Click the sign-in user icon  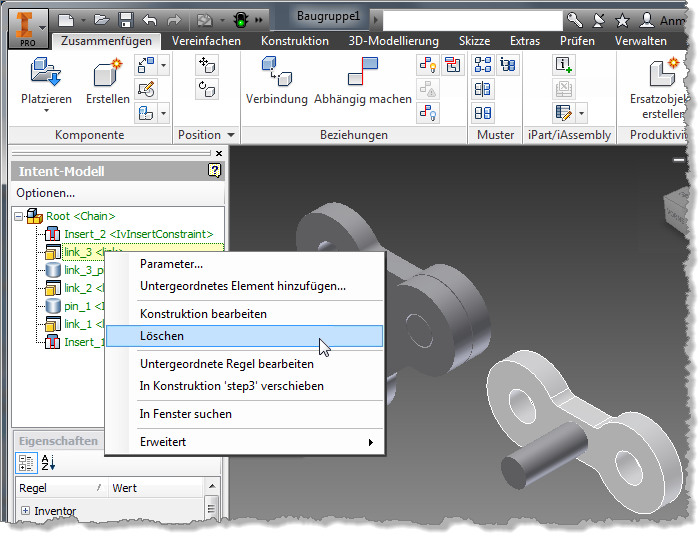(x=646, y=20)
